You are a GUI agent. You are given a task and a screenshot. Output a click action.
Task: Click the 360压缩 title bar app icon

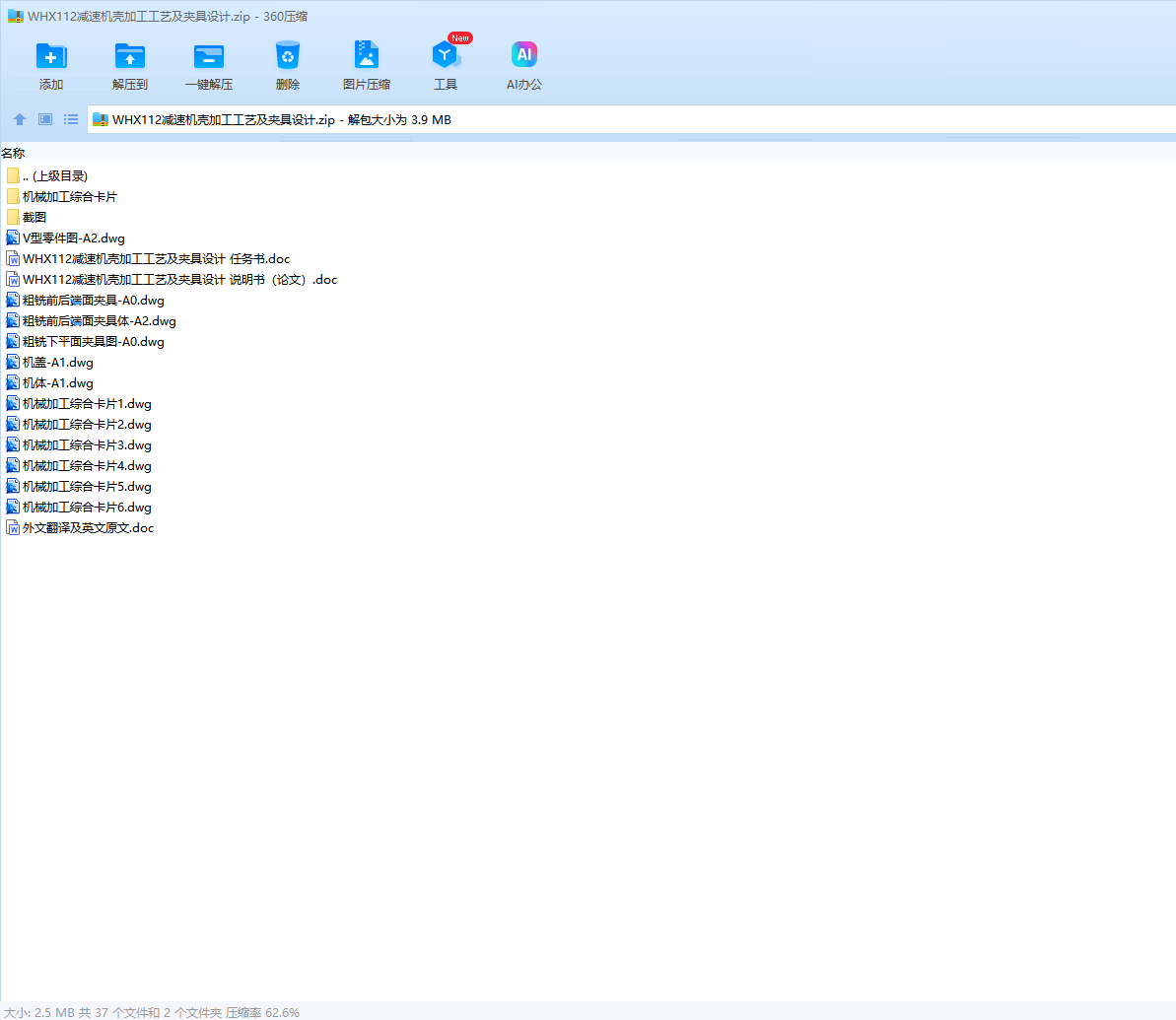pyautogui.click(x=16, y=16)
